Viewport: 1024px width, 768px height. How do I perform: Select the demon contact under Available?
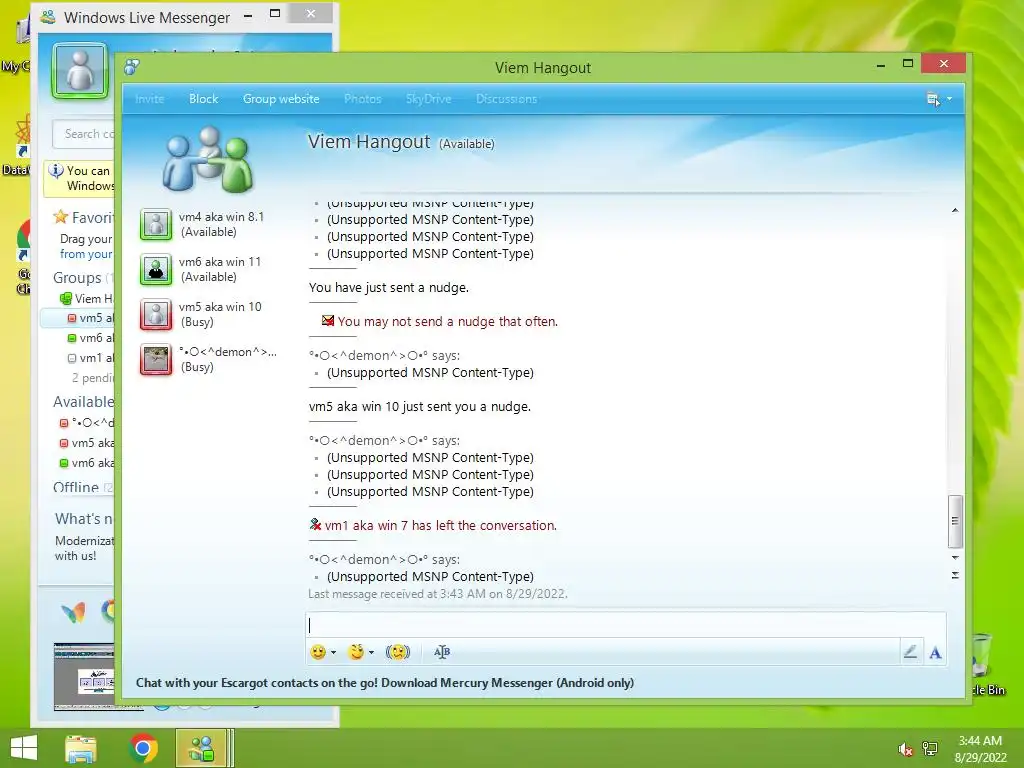pos(87,423)
